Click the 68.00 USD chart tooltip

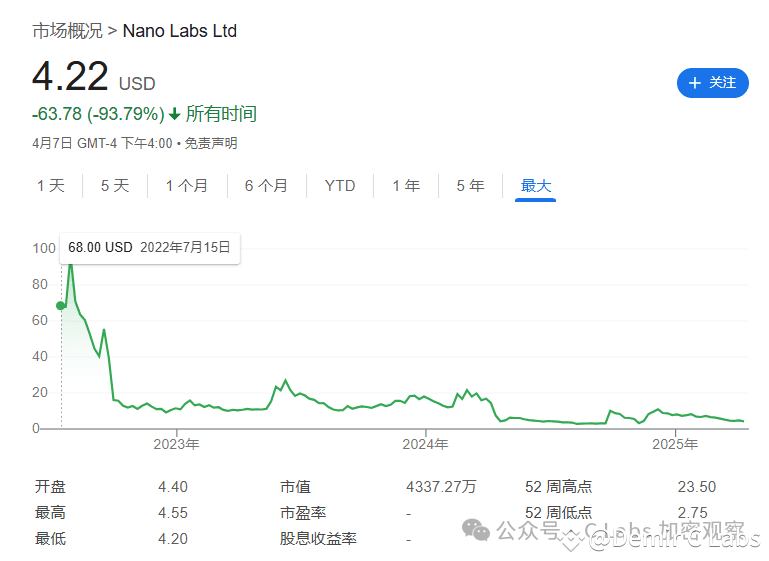point(150,248)
